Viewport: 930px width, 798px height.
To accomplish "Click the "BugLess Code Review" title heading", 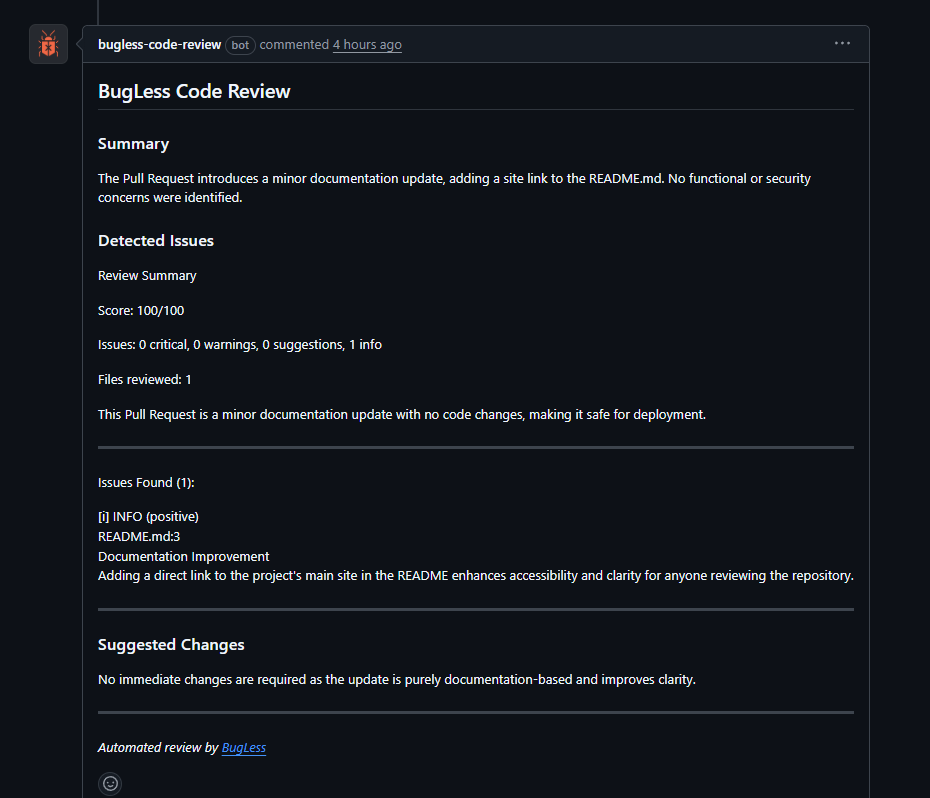I will tap(194, 91).
